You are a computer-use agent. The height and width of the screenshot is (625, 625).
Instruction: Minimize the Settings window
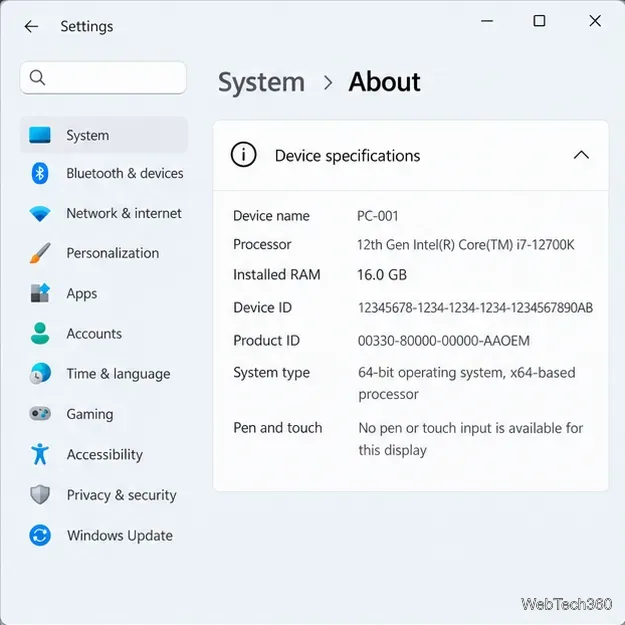coord(487,21)
